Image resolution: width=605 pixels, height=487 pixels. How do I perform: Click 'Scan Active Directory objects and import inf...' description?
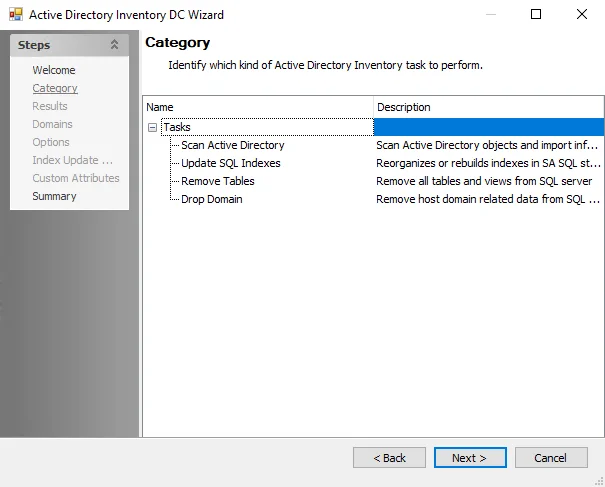487,145
